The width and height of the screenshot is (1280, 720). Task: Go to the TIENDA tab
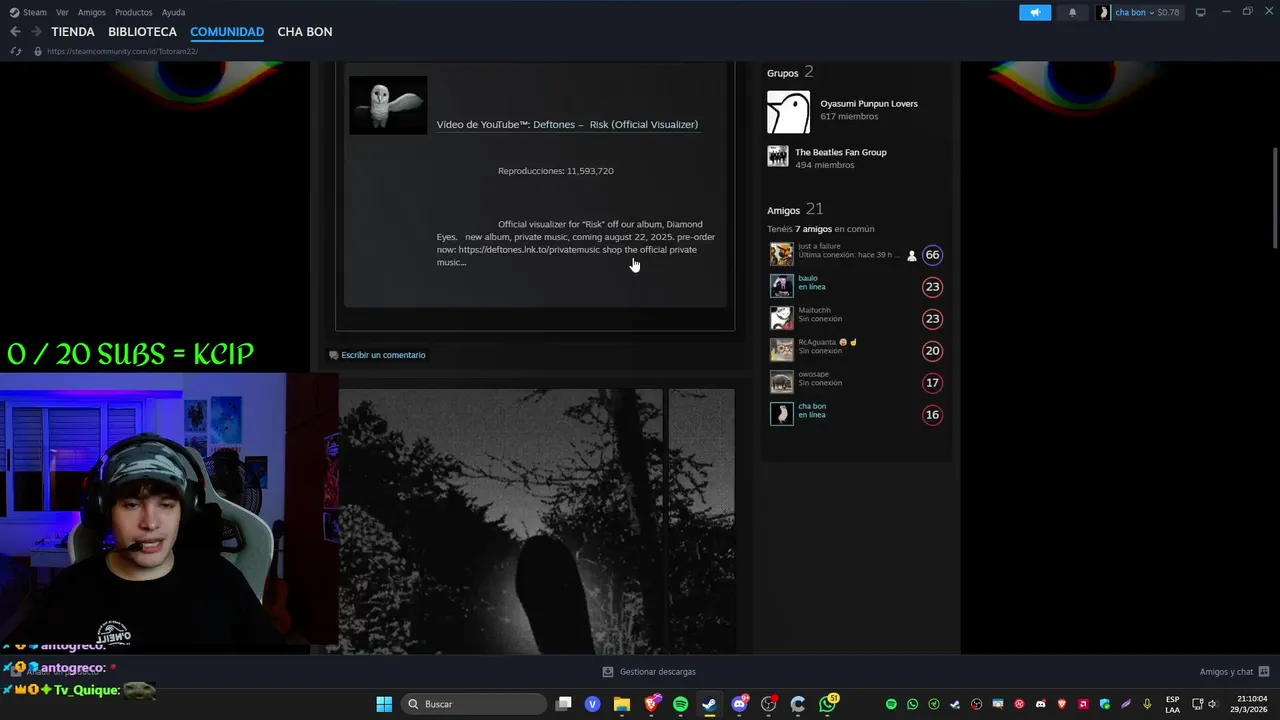click(73, 32)
